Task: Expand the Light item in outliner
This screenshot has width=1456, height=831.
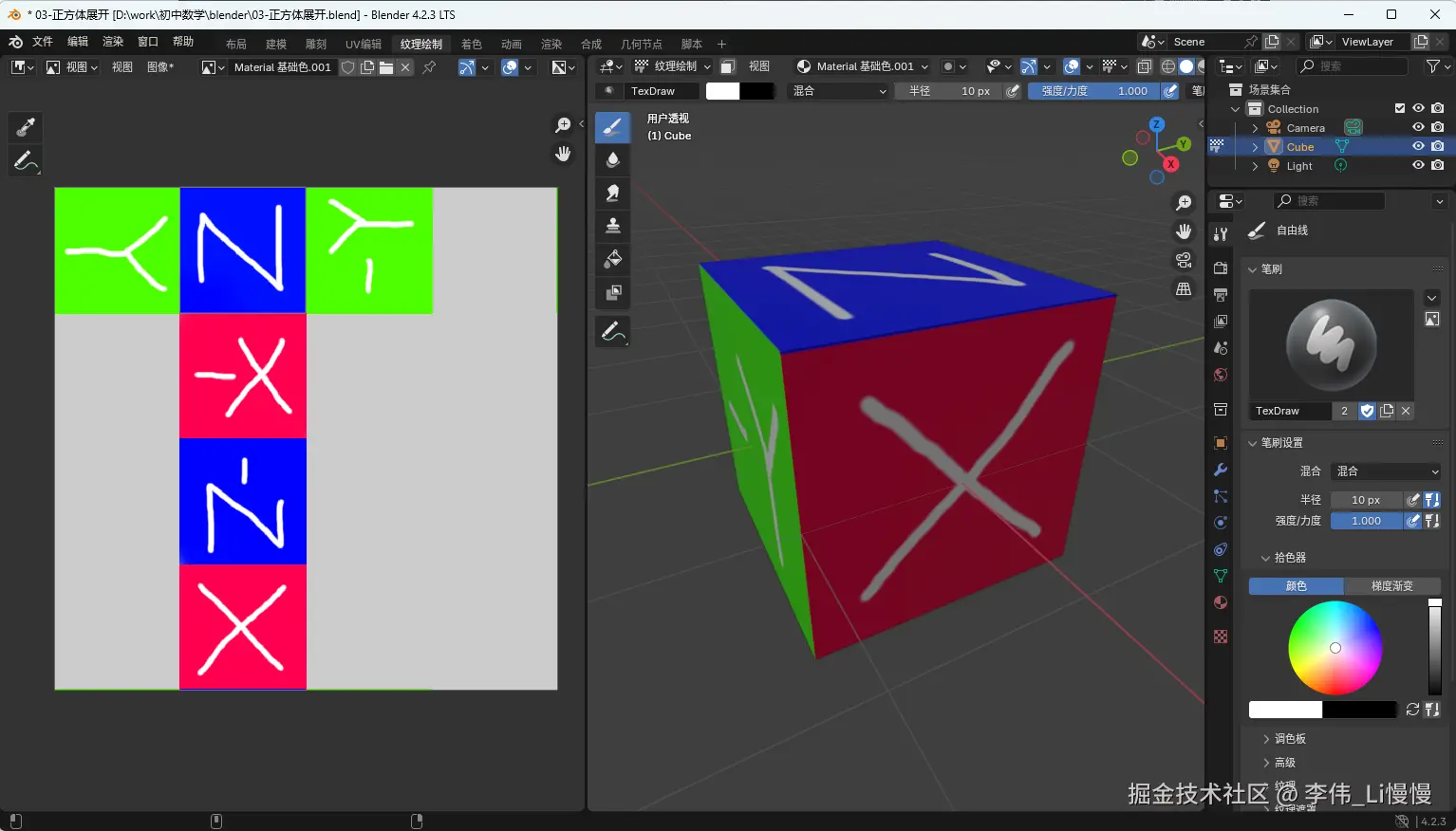Action: 1255,165
